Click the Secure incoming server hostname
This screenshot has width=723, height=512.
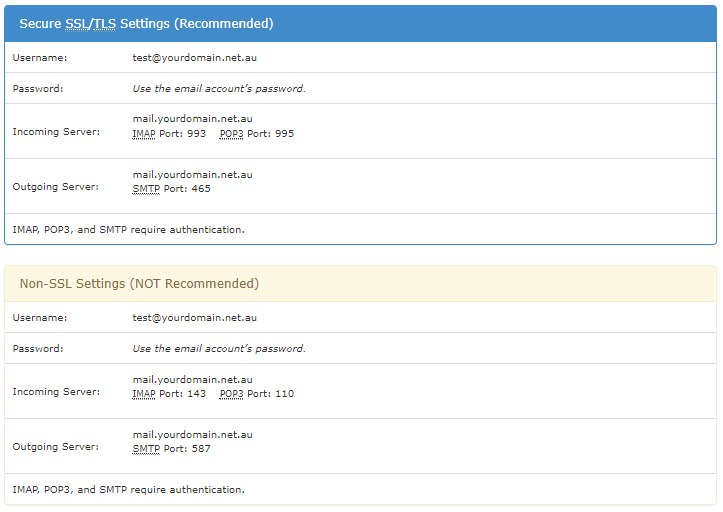pos(192,119)
